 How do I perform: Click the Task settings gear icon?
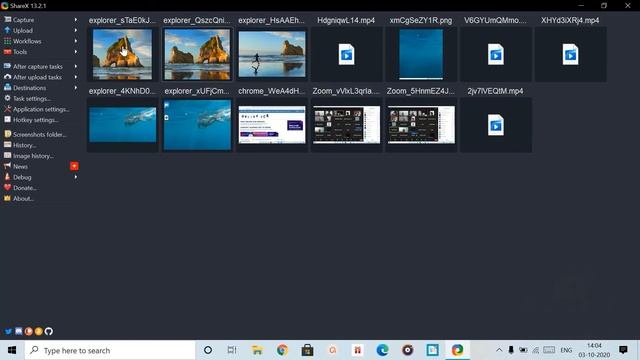point(7,98)
